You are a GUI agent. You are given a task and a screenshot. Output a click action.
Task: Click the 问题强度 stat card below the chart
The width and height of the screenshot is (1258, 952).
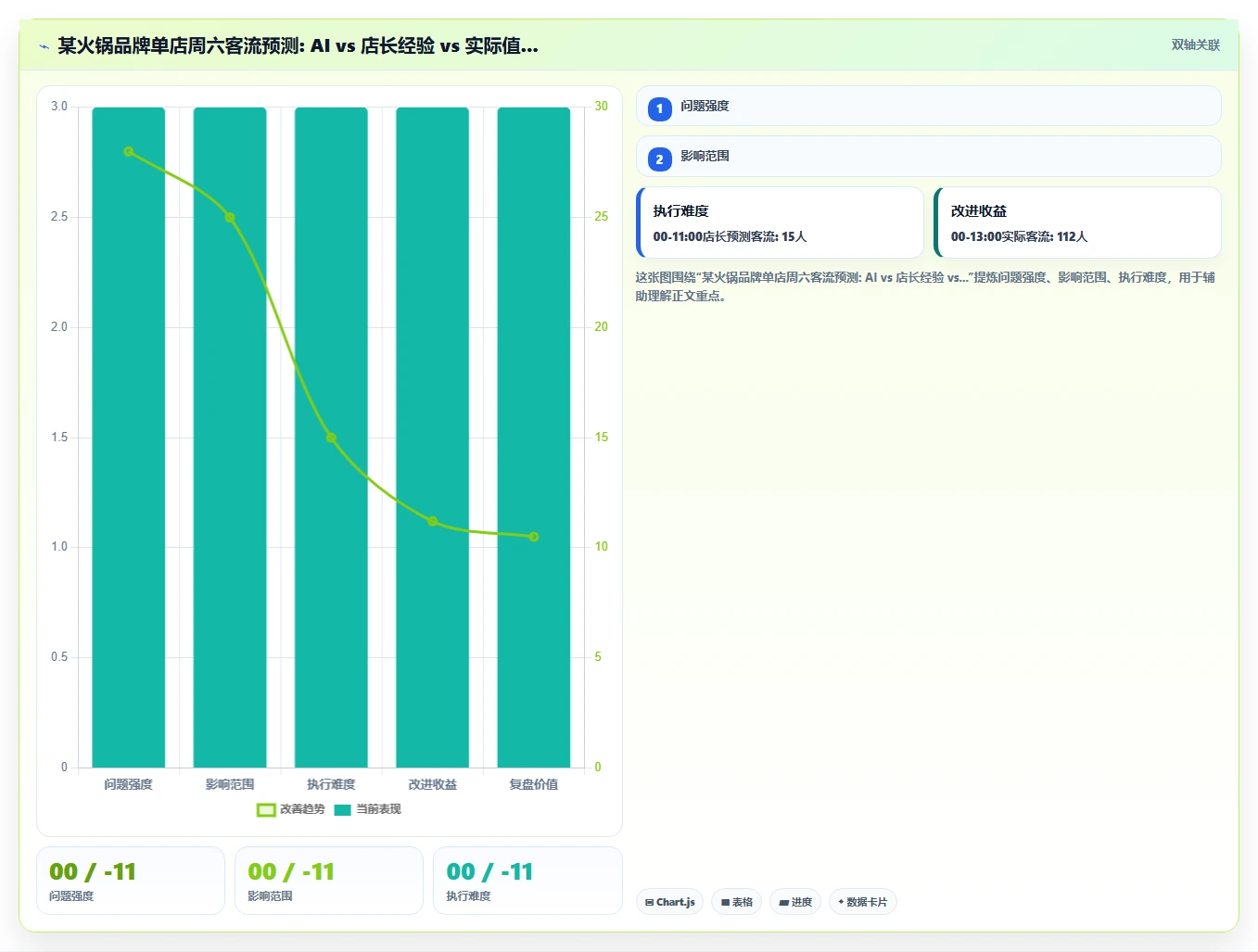pos(131,881)
